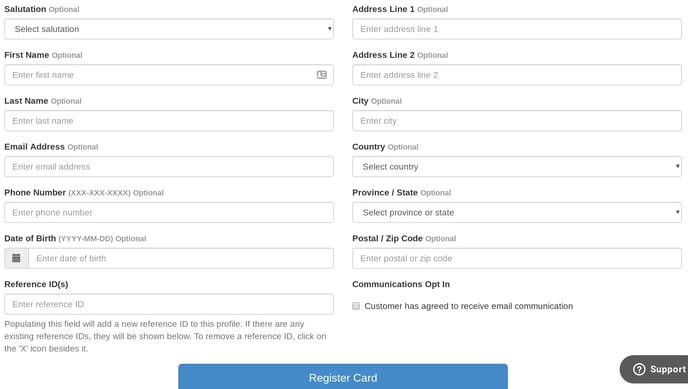
Task: Focus the Enter date of birth field
Action: click(x=181, y=258)
